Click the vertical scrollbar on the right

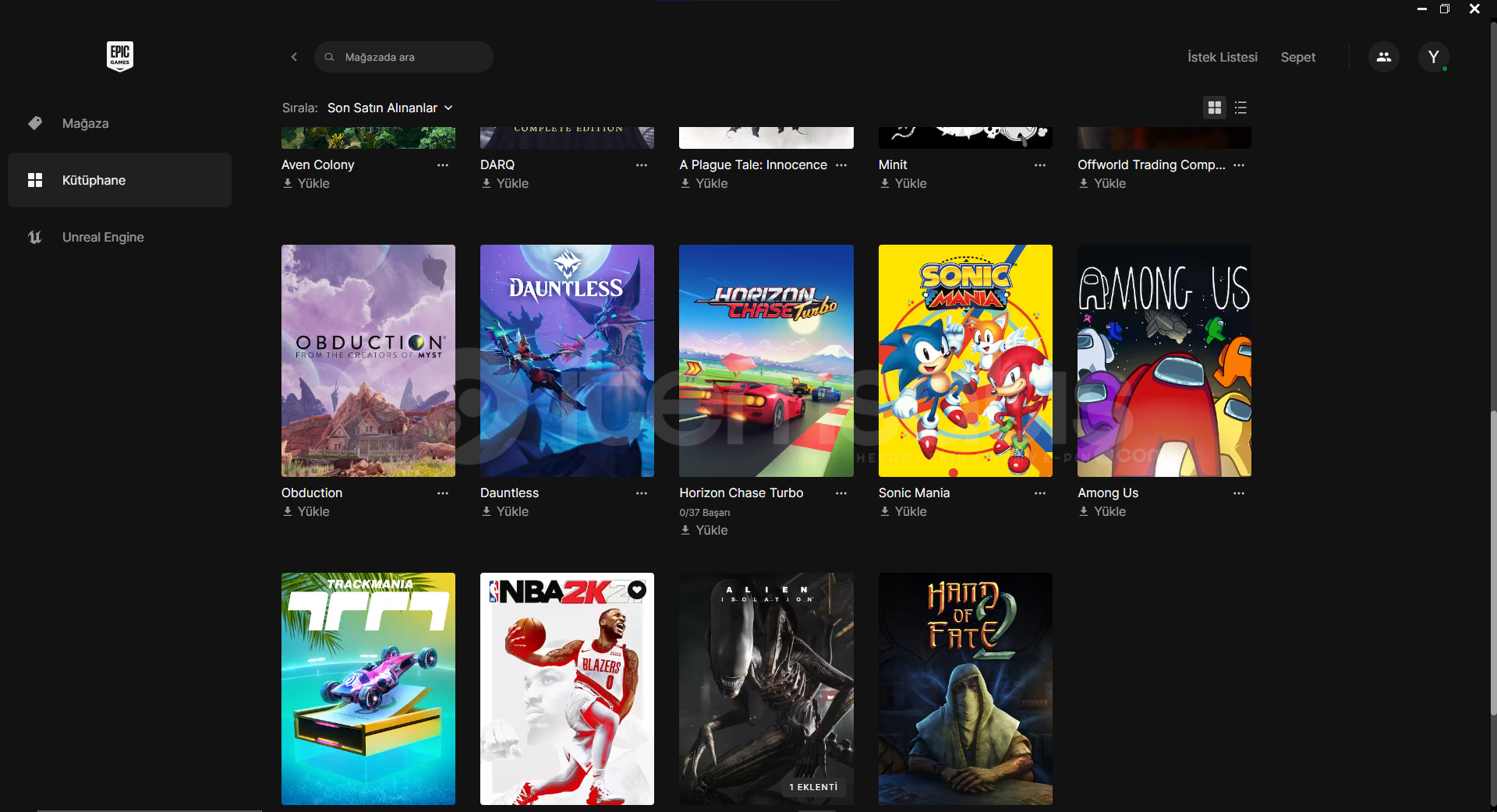point(1492,561)
